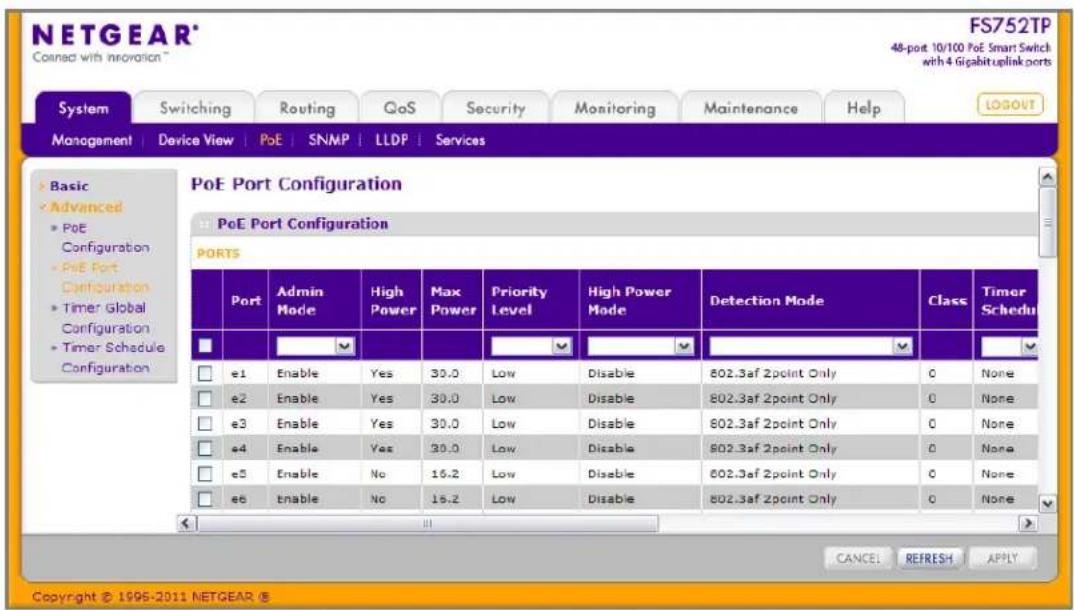Click High Power value No for e5
The height and width of the screenshot is (610, 1074).
click(x=378, y=474)
